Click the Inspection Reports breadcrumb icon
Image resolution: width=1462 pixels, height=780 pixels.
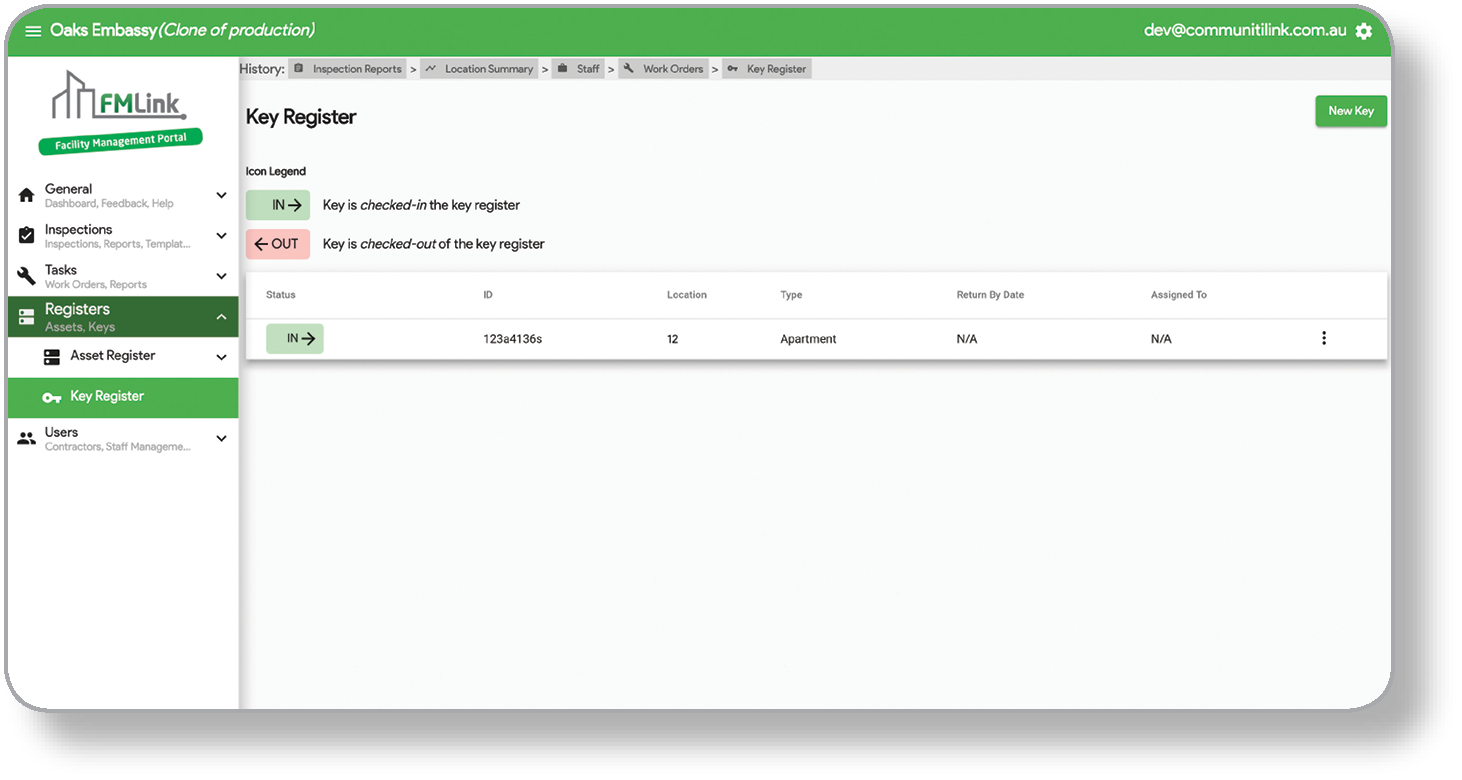coord(298,68)
